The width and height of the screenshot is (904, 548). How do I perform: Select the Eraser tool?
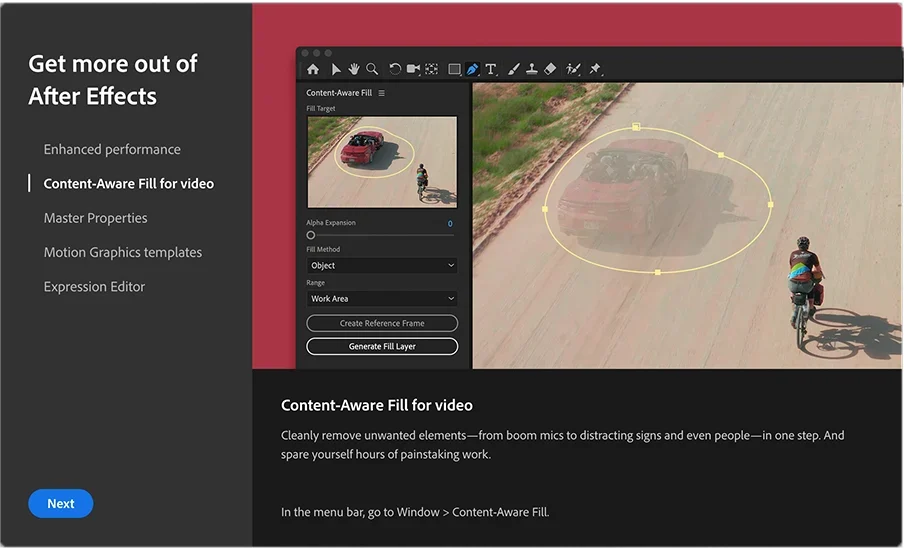(x=550, y=69)
